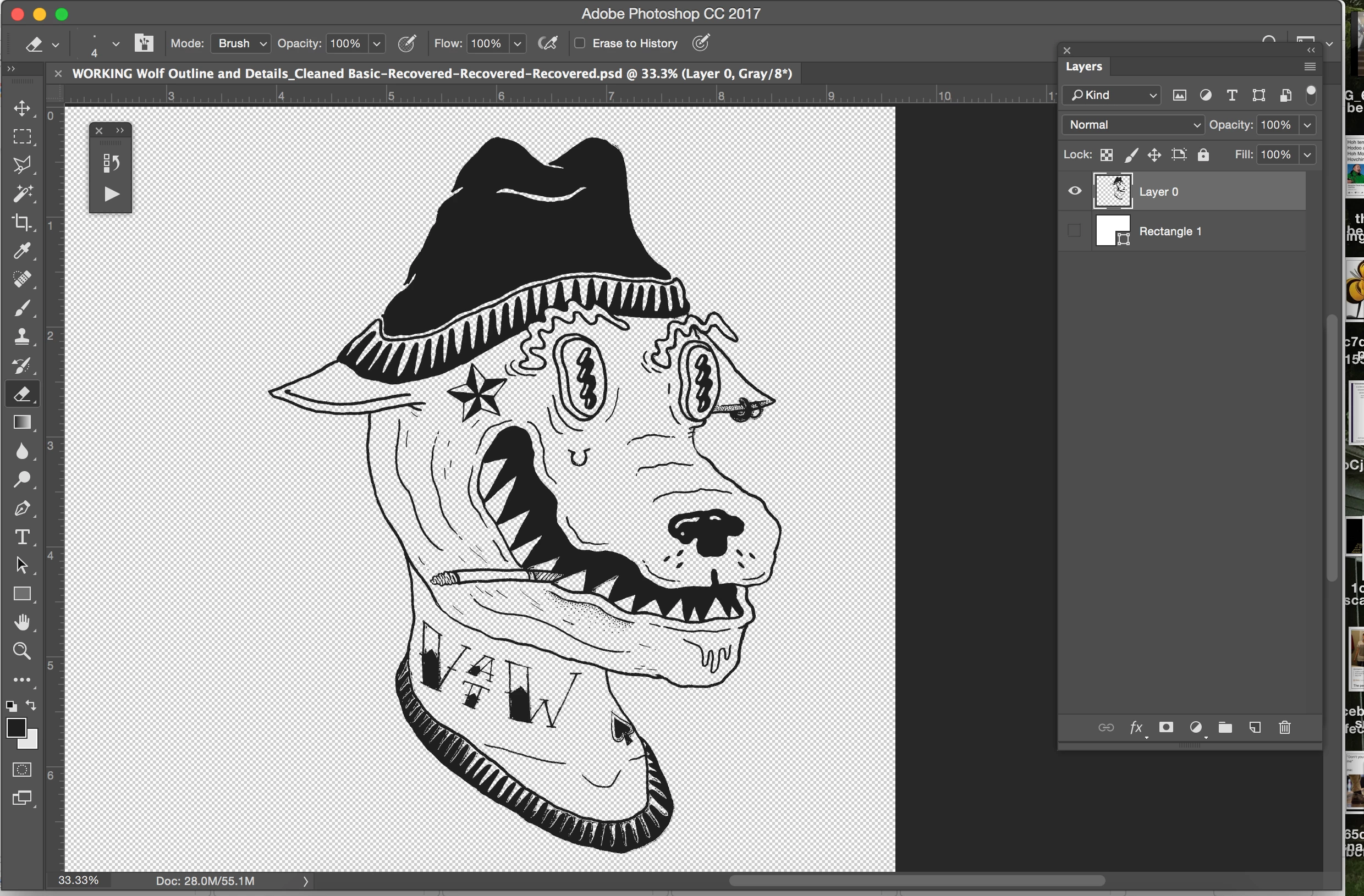Enable Erase to History checkbox
1364x896 pixels.
pos(580,43)
